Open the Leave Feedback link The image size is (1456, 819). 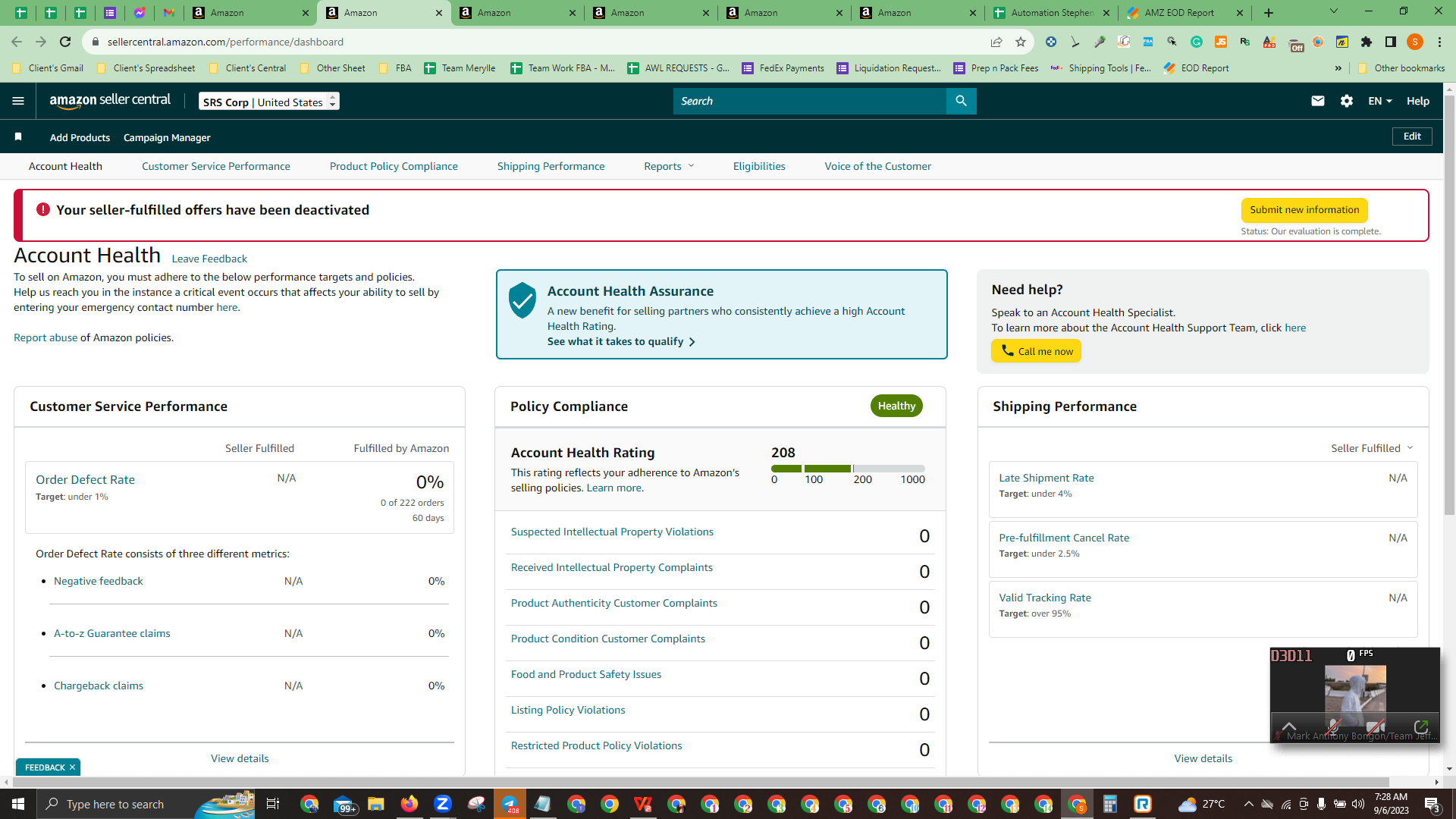pos(209,259)
